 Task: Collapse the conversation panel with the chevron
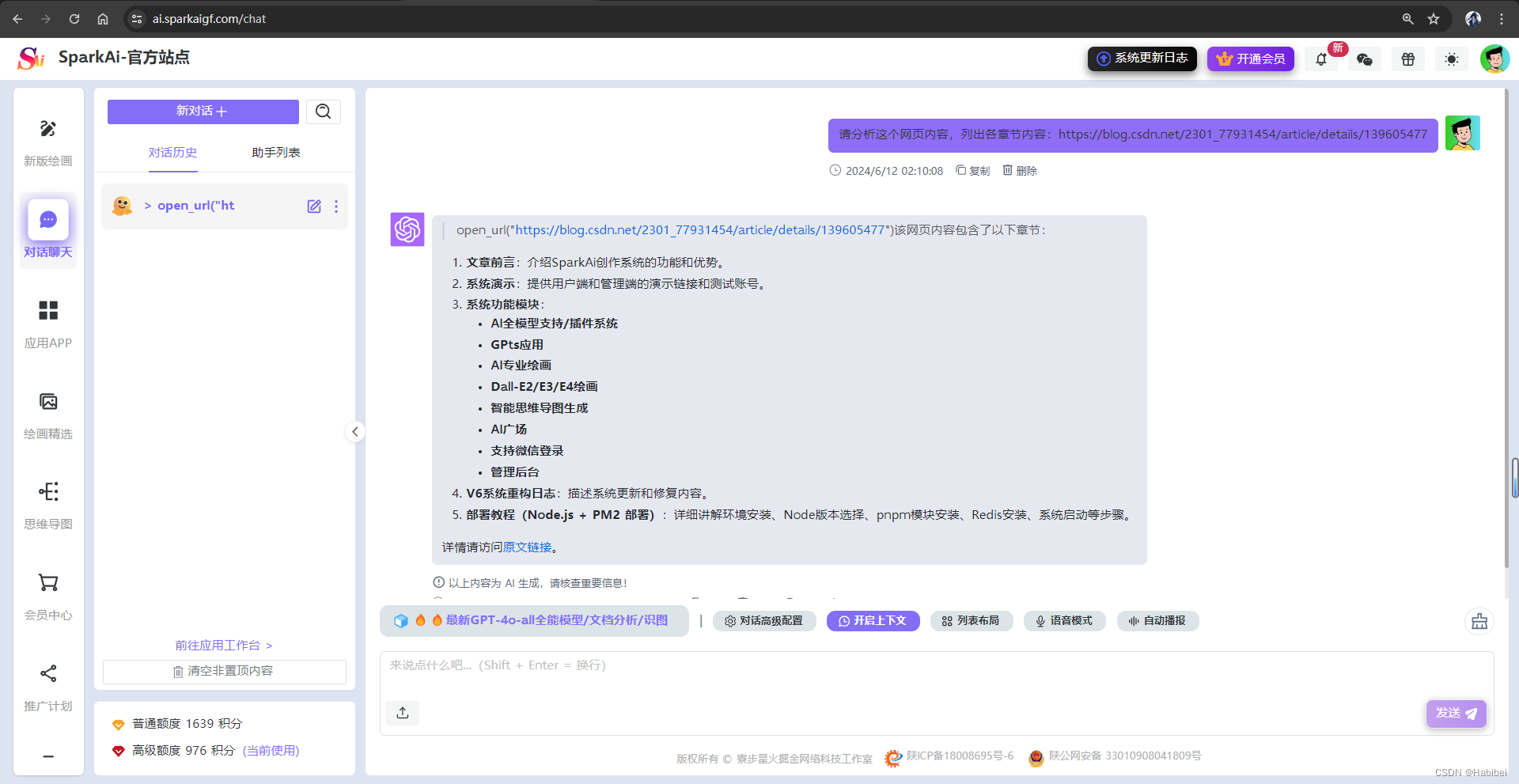click(x=355, y=432)
